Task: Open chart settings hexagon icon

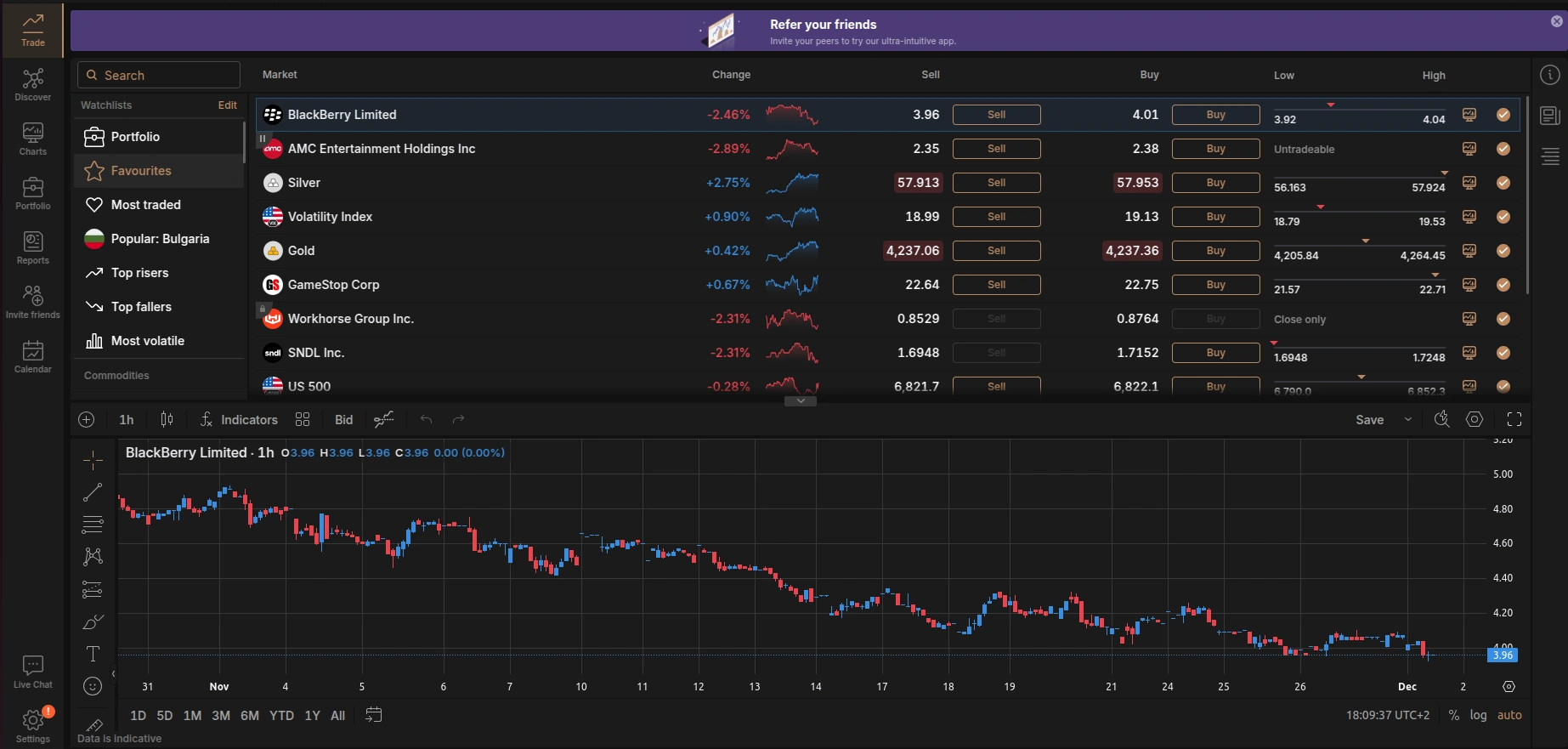Action: [1475, 419]
